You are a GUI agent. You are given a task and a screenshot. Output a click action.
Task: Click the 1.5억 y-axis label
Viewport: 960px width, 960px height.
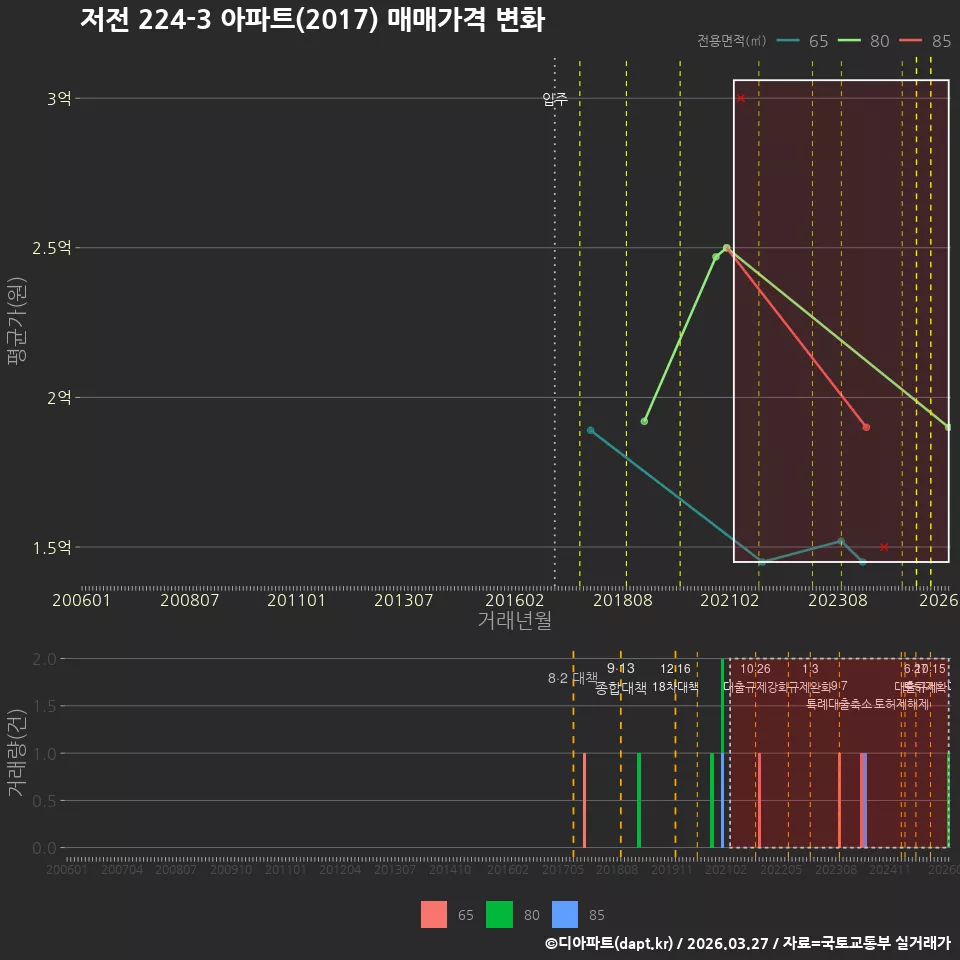click(x=52, y=547)
